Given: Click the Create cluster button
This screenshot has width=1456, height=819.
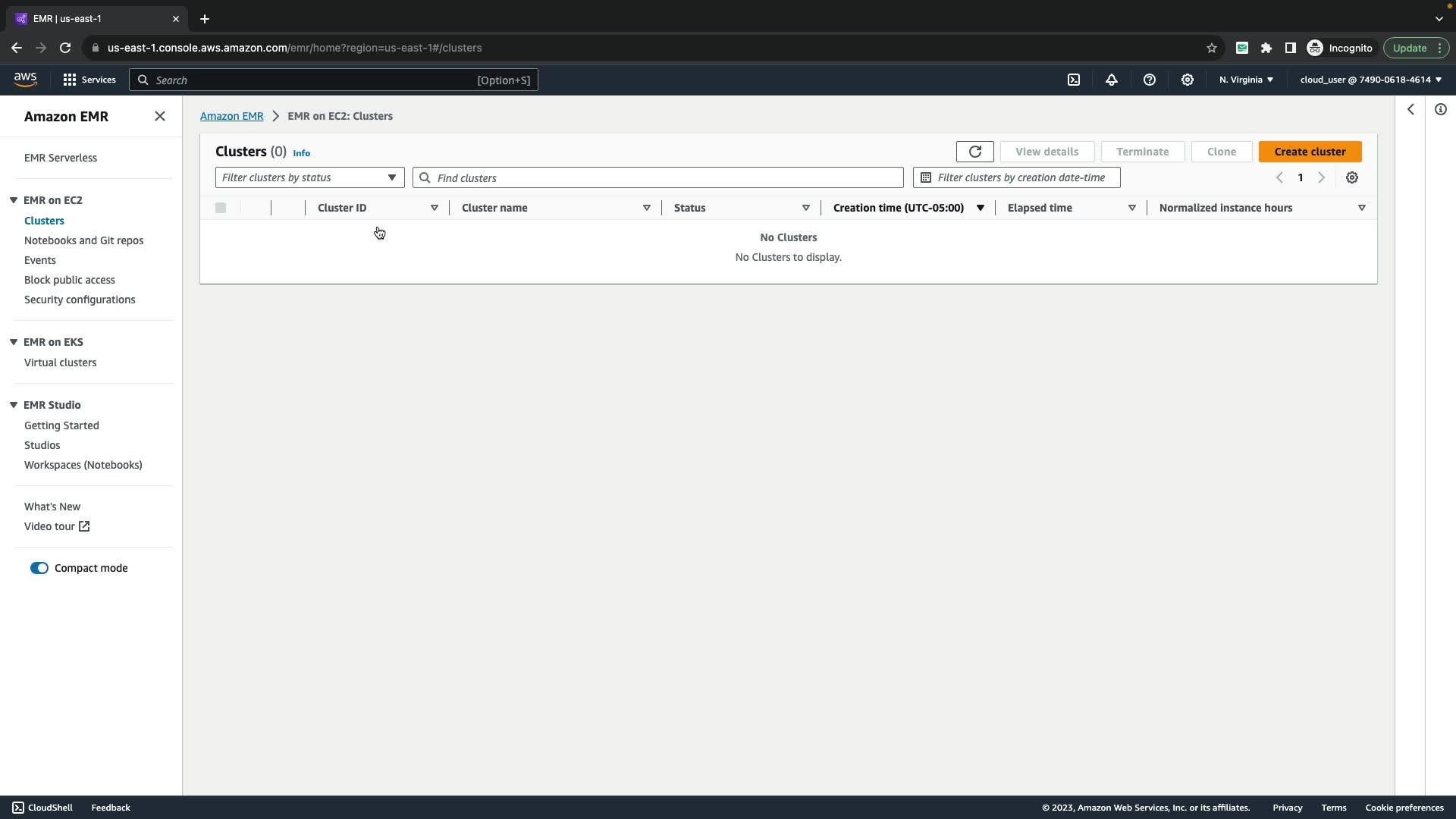Looking at the screenshot, I should (1310, 152).
